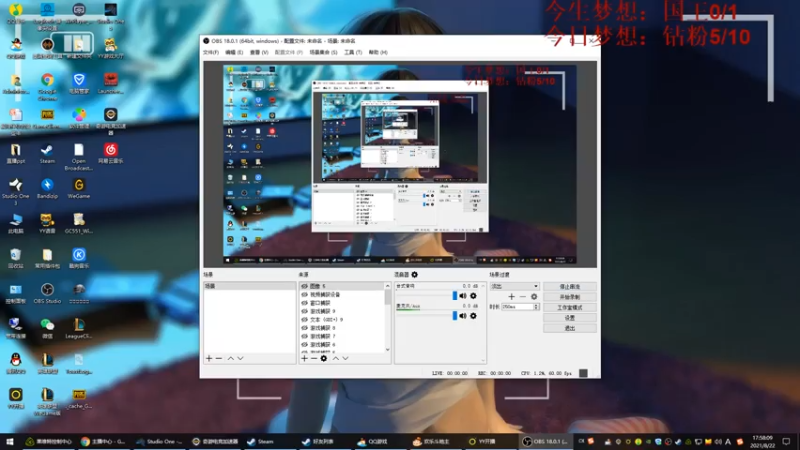Toggle visibility eye of 游戏捕获 9 source

[x=305, y=311]
